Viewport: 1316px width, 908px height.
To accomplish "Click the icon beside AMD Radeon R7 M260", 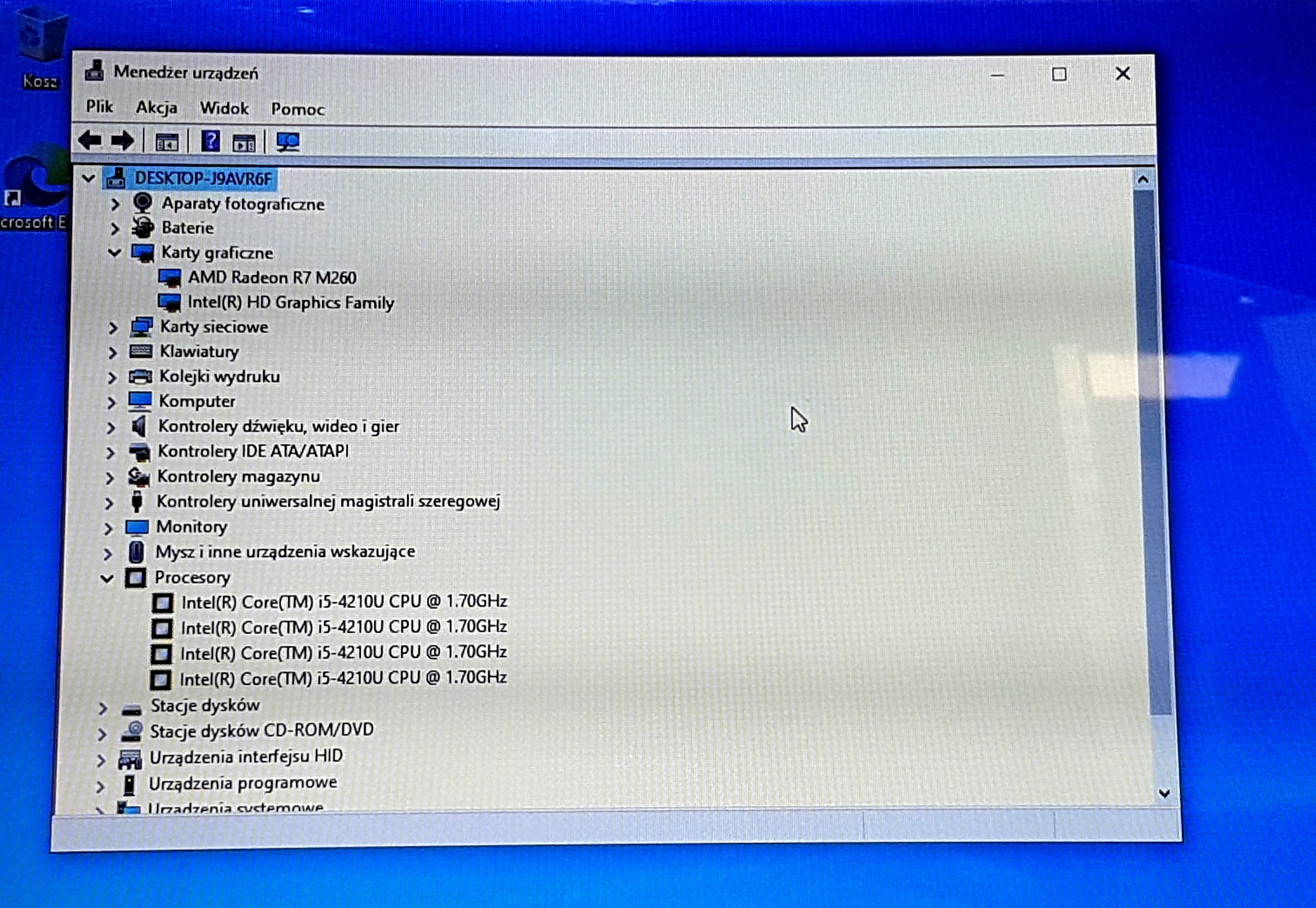I will coord(169,278).
